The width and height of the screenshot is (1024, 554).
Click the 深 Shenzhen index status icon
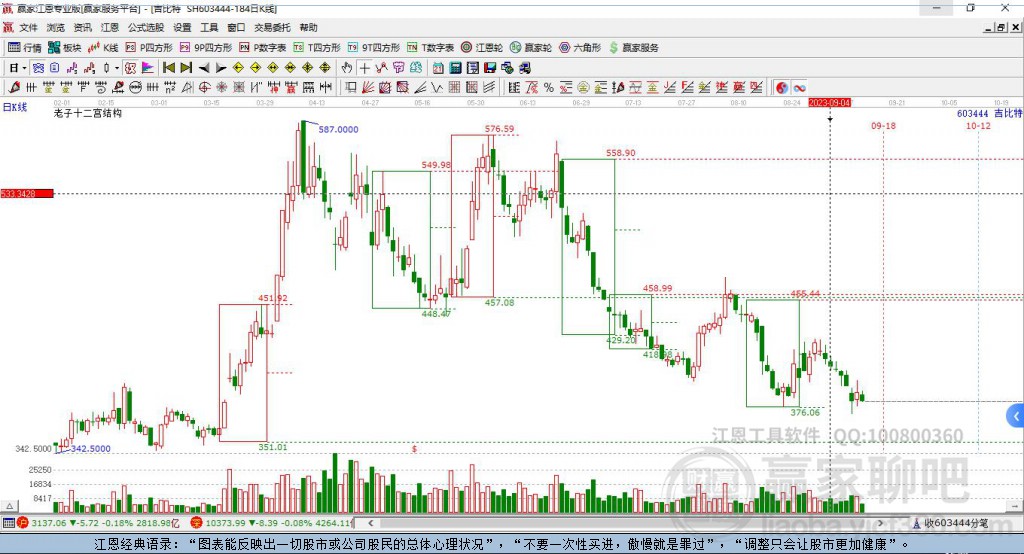(x=196, y=523)
